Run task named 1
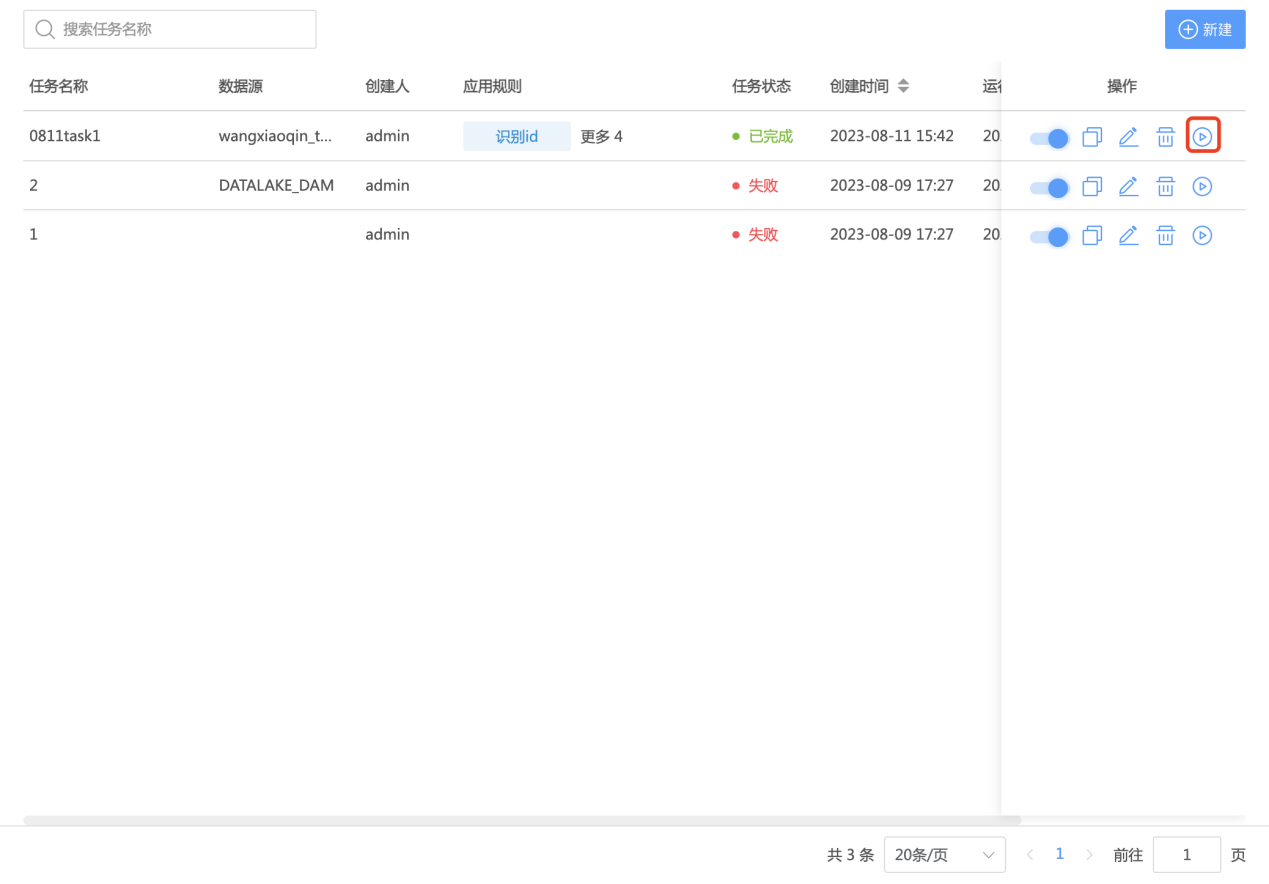 click(1202, 235)
